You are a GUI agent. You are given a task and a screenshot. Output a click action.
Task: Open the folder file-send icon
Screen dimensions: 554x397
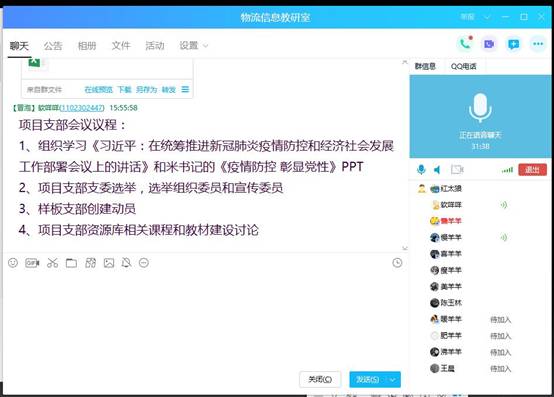pos(71,263)
